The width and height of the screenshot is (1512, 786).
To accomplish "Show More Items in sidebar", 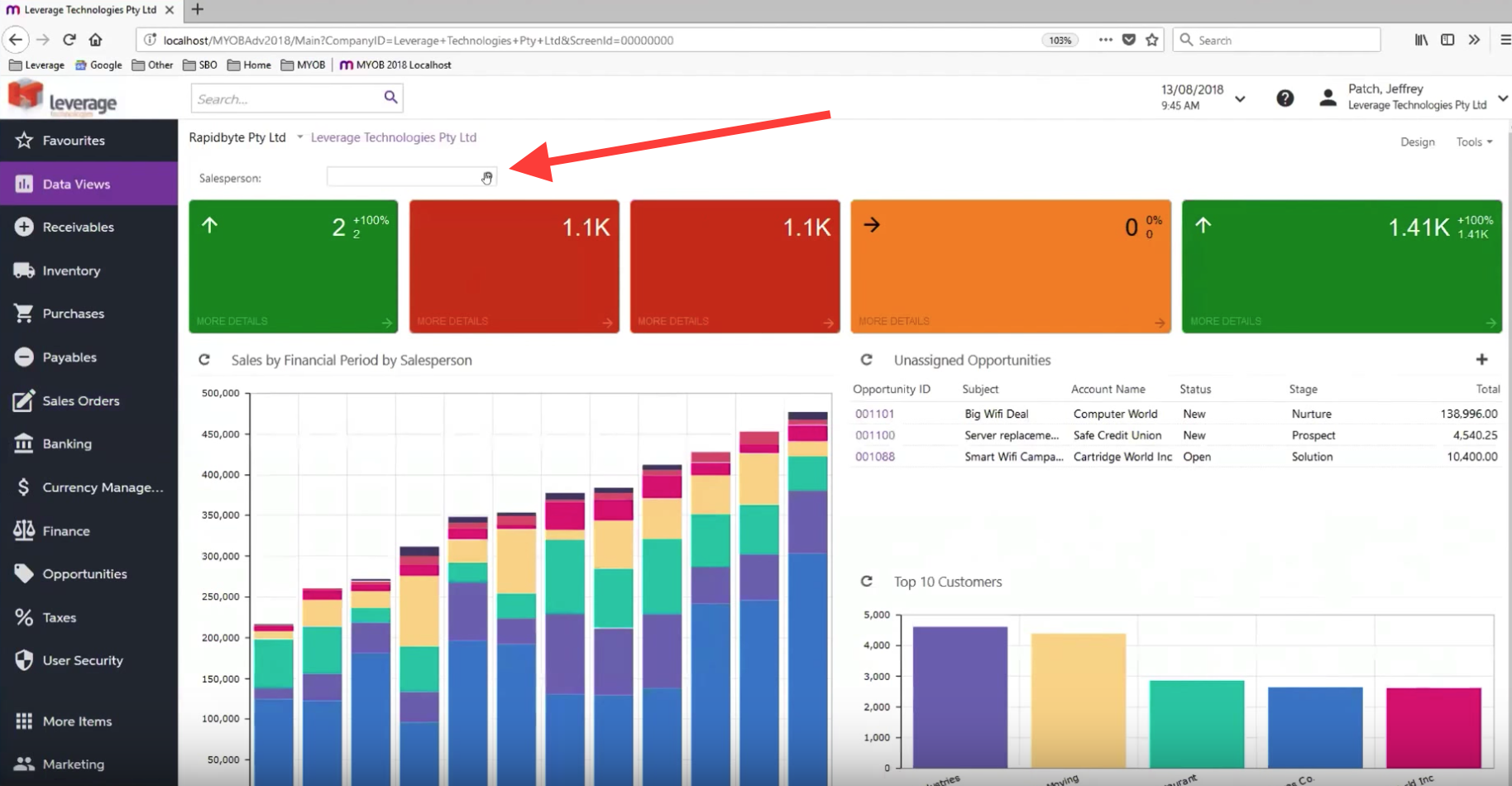I will pos(77,721).
